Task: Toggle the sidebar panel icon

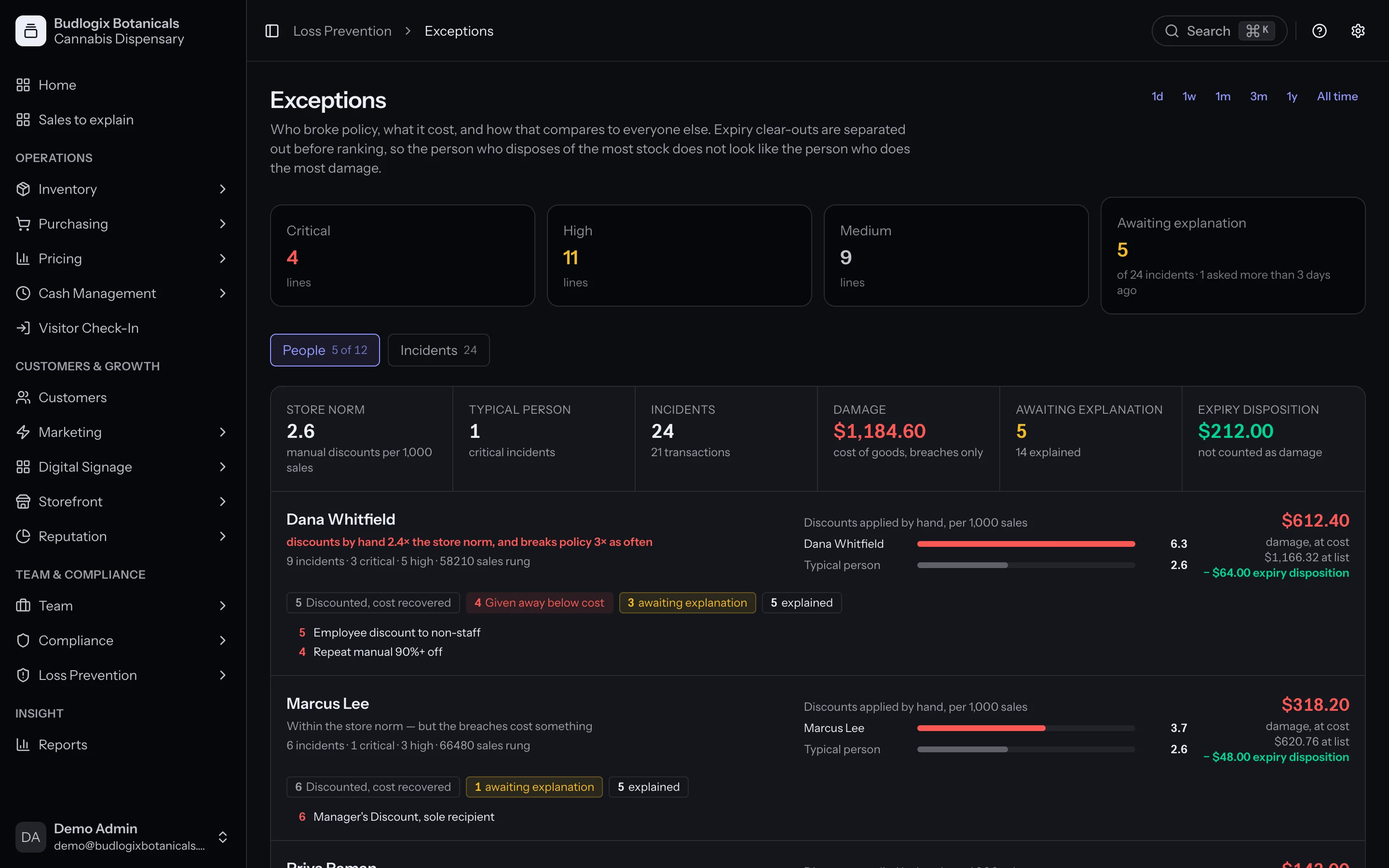Action: click(272, 31)
